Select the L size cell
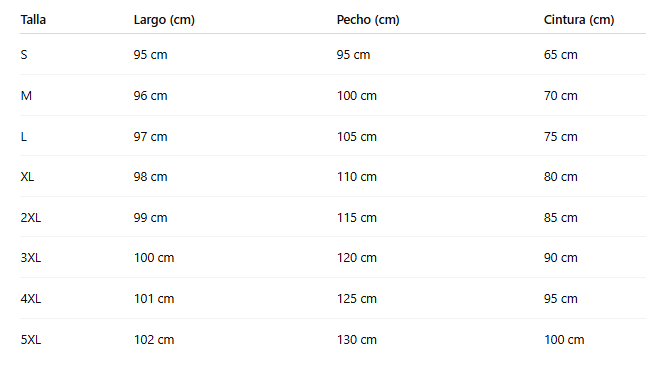 [23, 136]
